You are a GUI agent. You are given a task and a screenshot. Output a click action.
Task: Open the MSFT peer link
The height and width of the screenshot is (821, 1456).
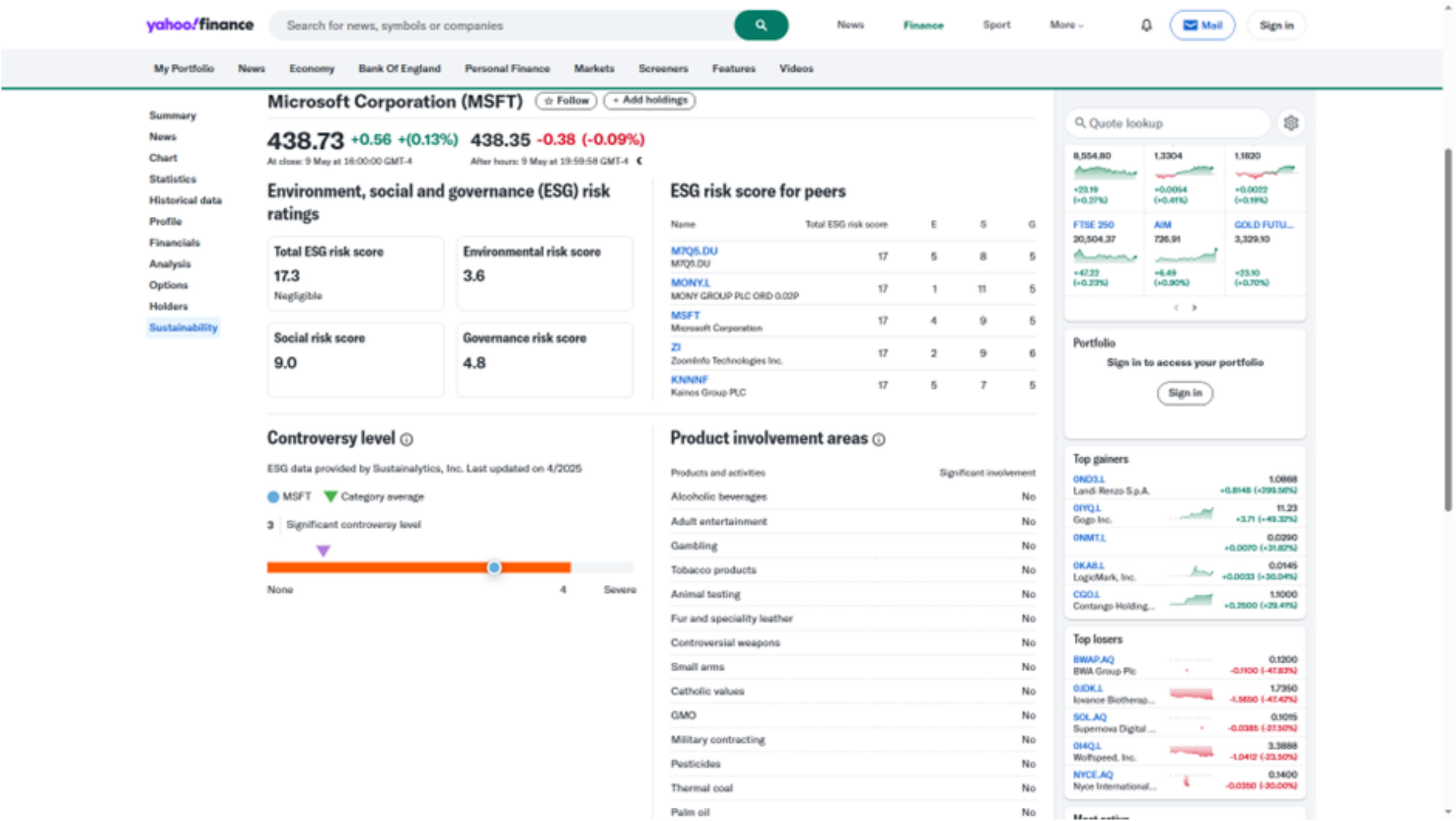pos(685,315)
